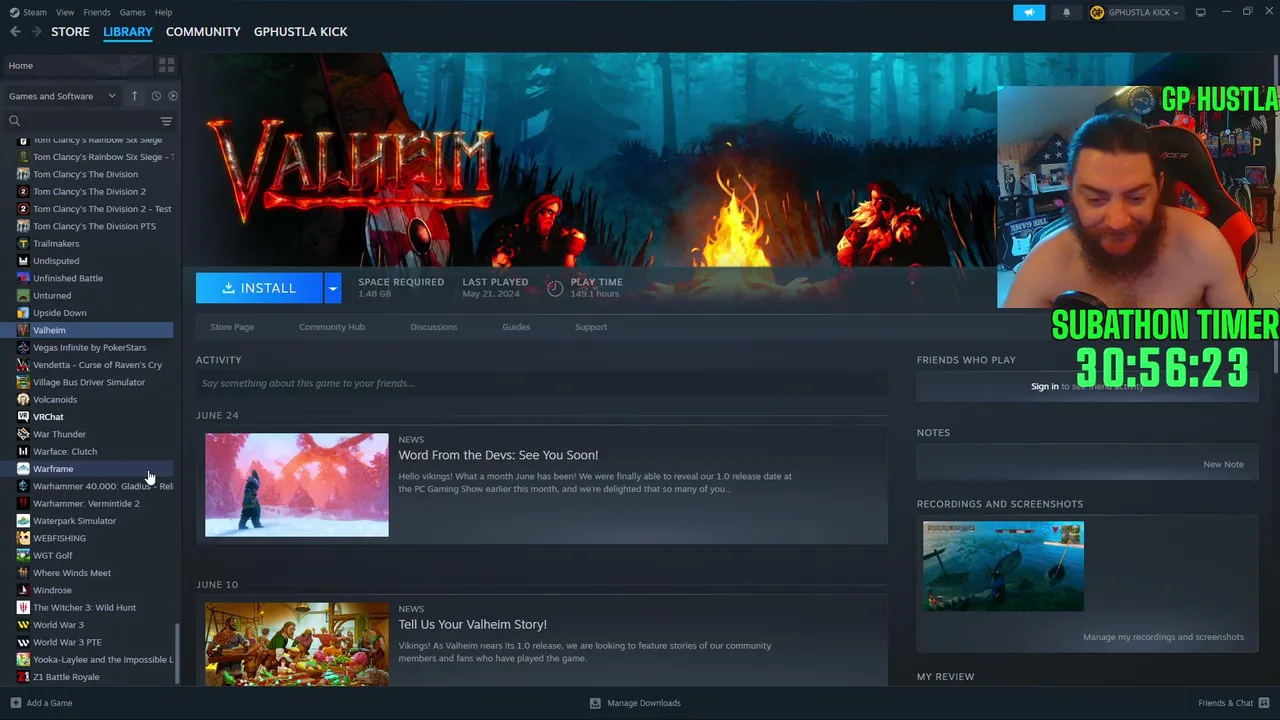Click the sort ascending arrow icon

(134, 96)
